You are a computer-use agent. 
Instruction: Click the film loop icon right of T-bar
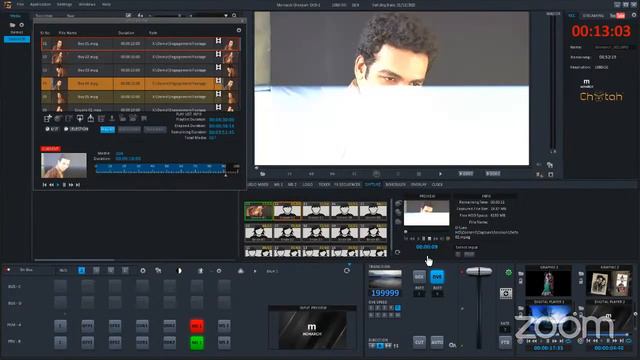click(x=506, y=293)
